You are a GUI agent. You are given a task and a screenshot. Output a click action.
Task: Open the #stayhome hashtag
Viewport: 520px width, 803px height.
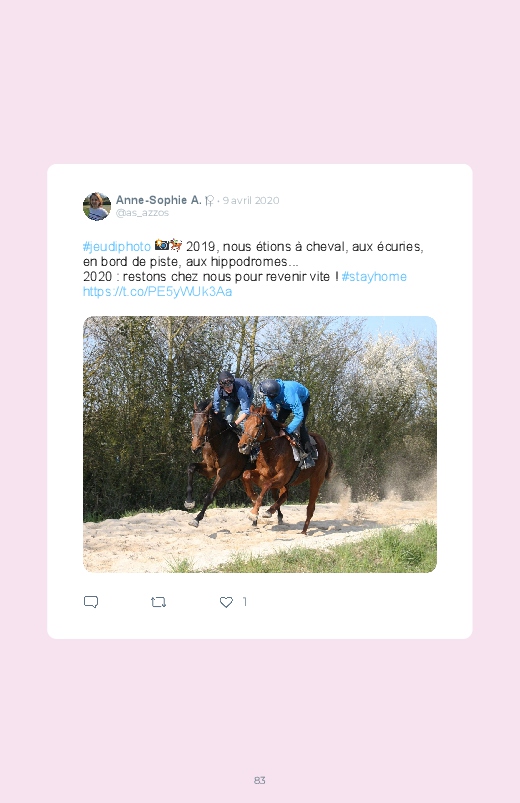pos(374,277)
